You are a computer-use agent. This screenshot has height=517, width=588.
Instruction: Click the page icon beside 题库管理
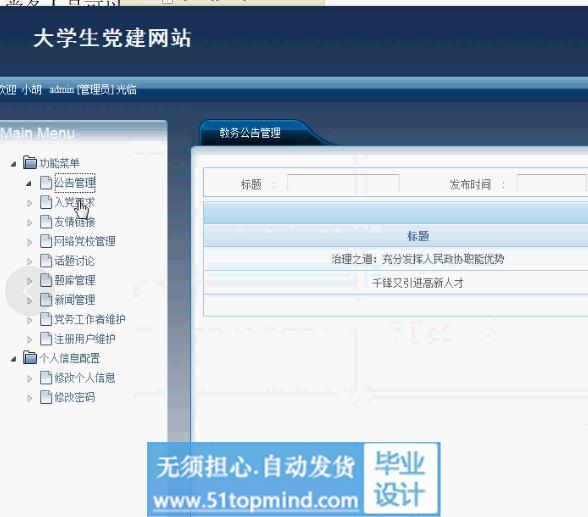click(46, 280)
